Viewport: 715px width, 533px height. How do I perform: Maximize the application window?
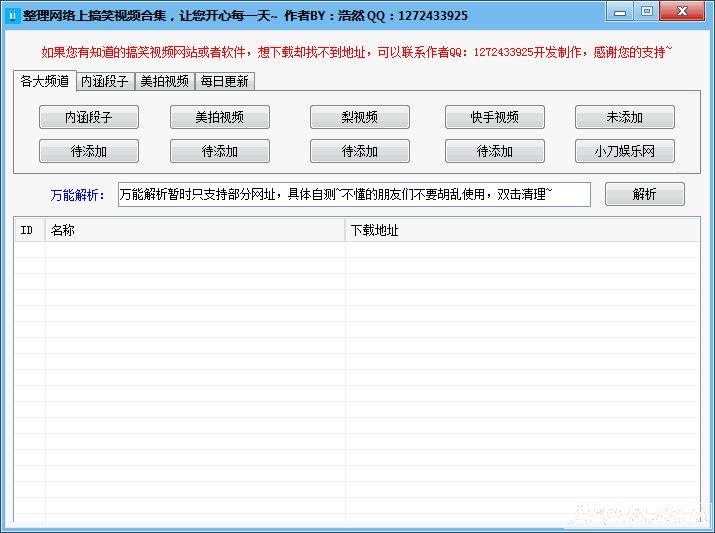pos(647,12)
